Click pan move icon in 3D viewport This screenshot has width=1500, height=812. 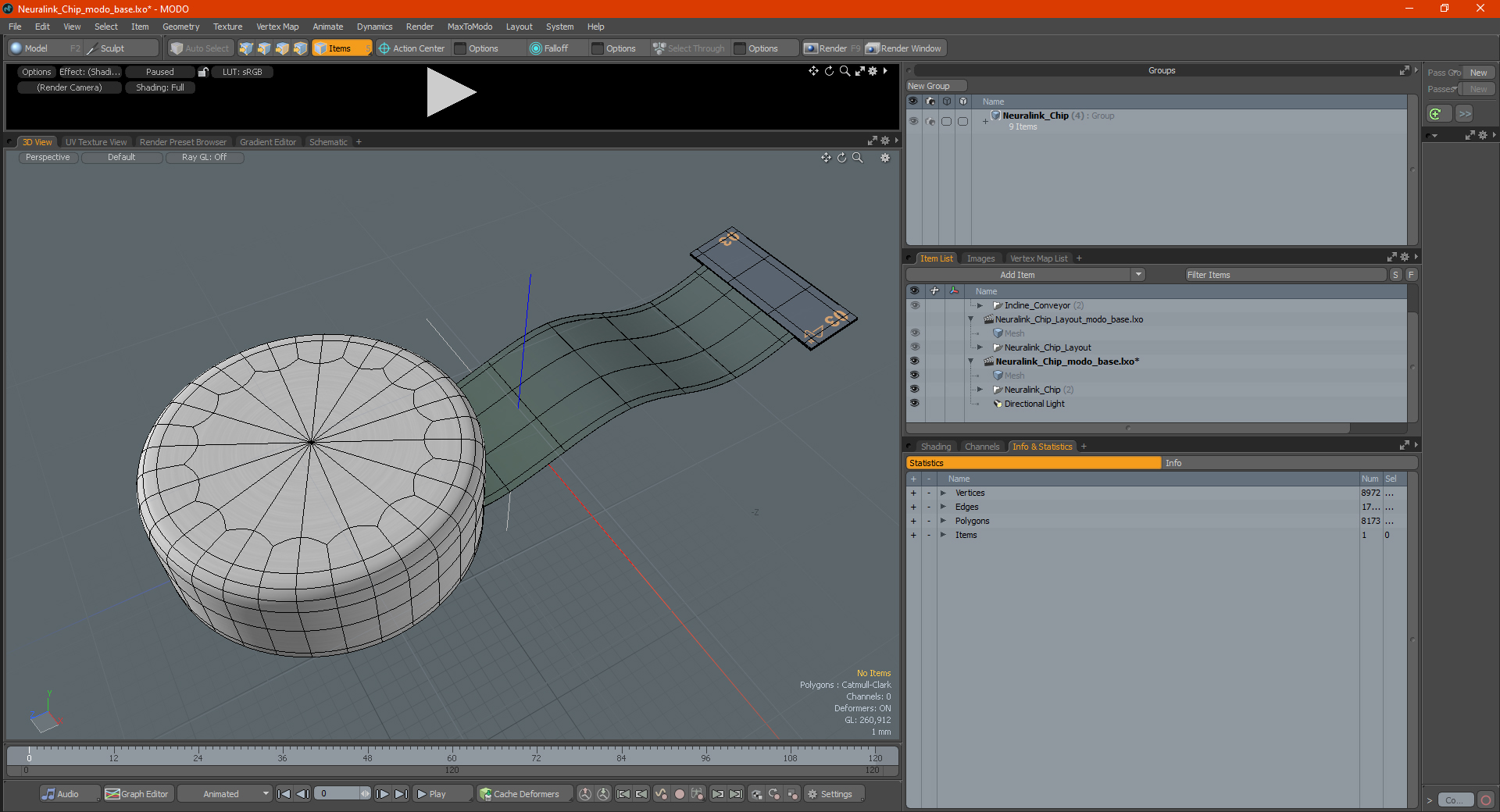[x=826, y=158]
